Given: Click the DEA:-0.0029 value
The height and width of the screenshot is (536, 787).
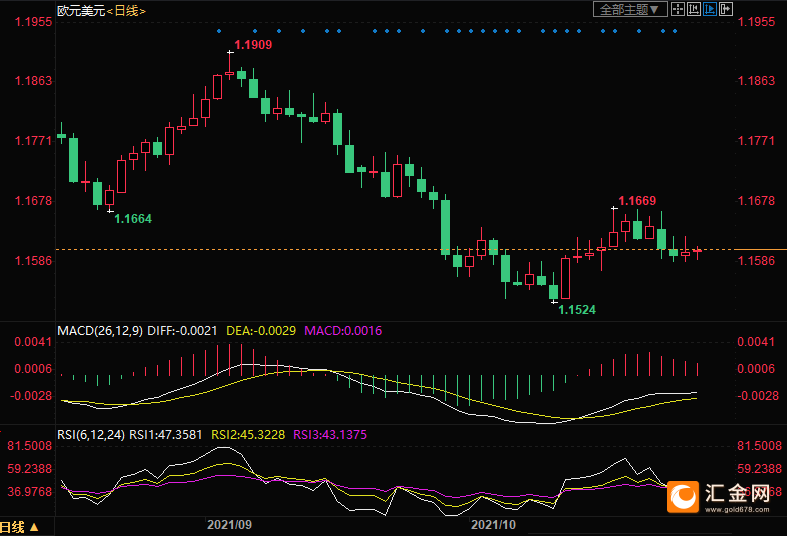Looking at the screenshot, I should point(261,331).
